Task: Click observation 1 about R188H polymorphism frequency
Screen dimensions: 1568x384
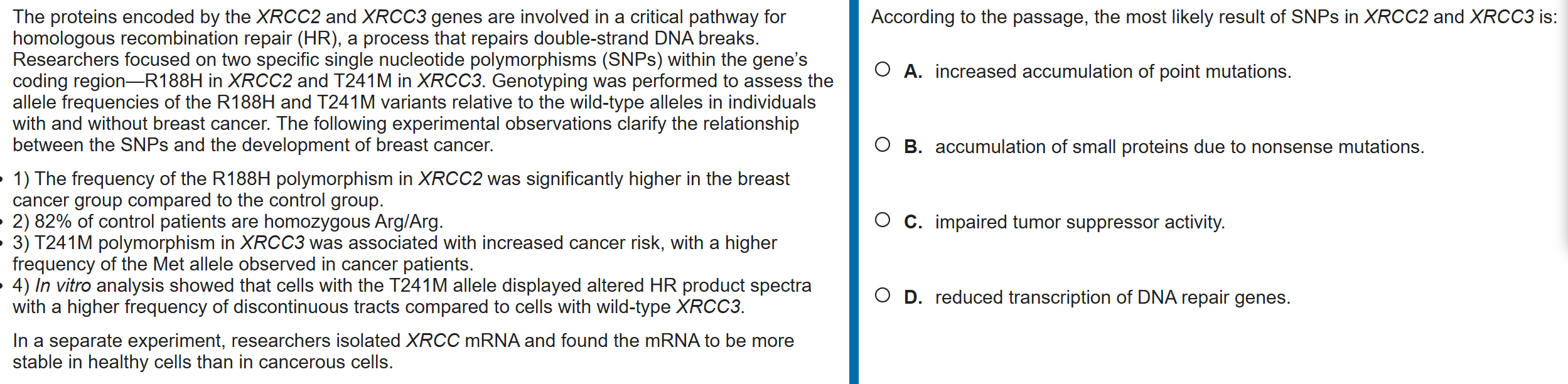Action: click(400, 189)
